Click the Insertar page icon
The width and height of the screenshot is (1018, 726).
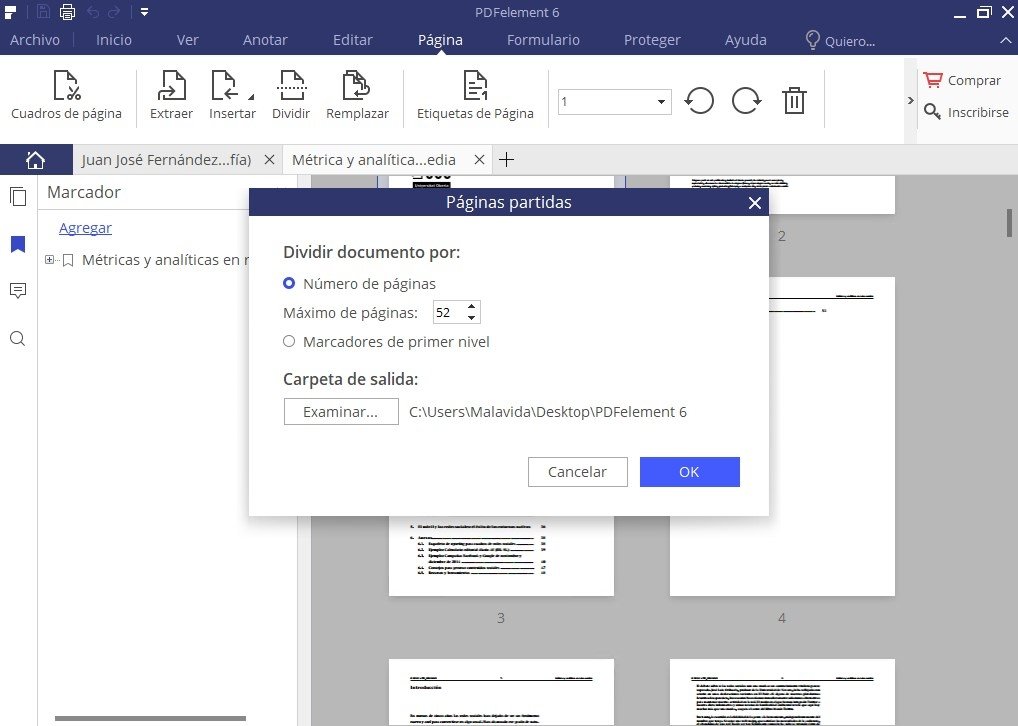(225, 86)
